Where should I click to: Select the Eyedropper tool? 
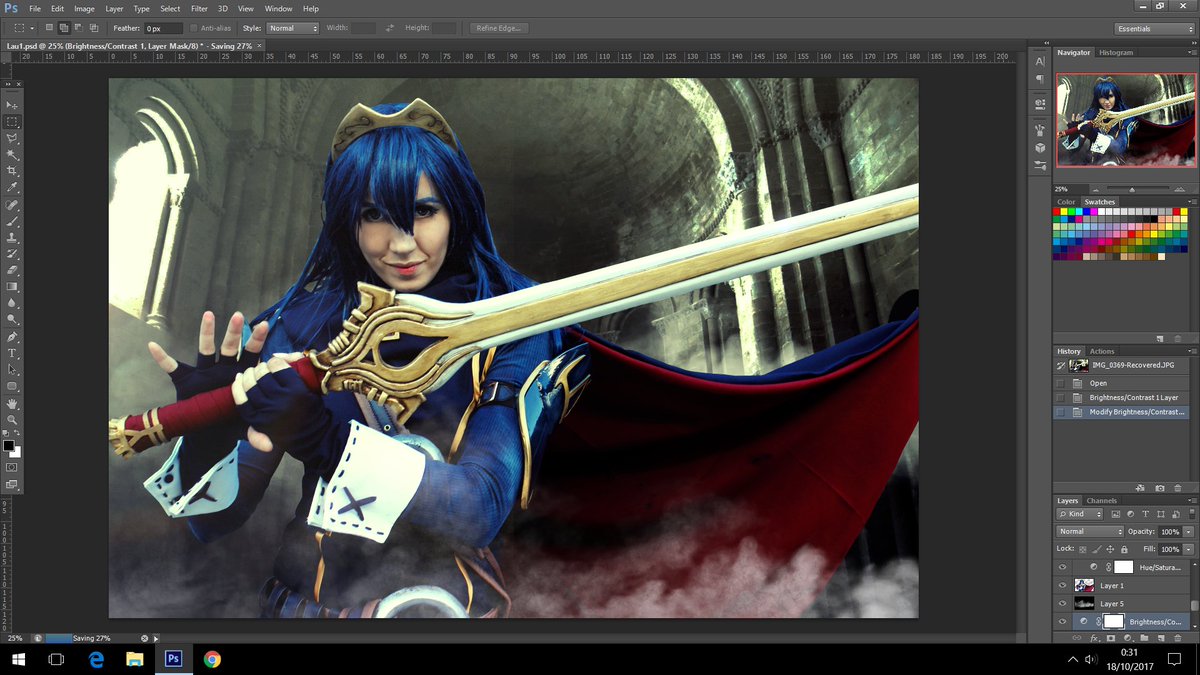point(12,187)
